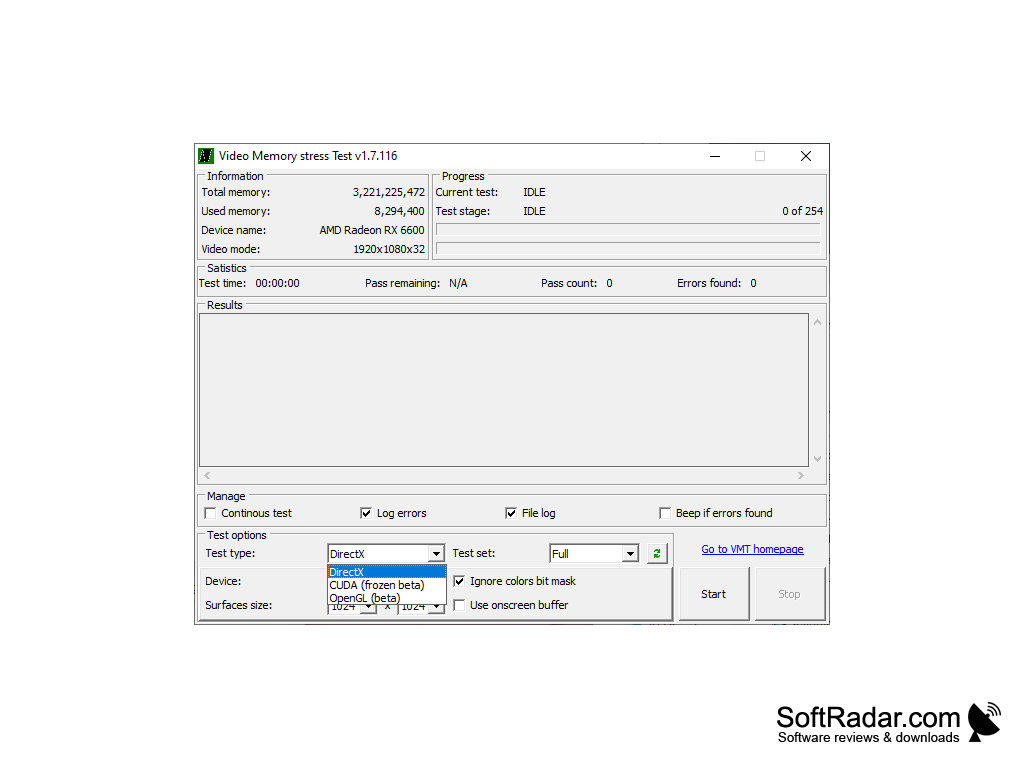Uncheck Ignore colors bit mask
1024x768 pixels.
point(459,580)
